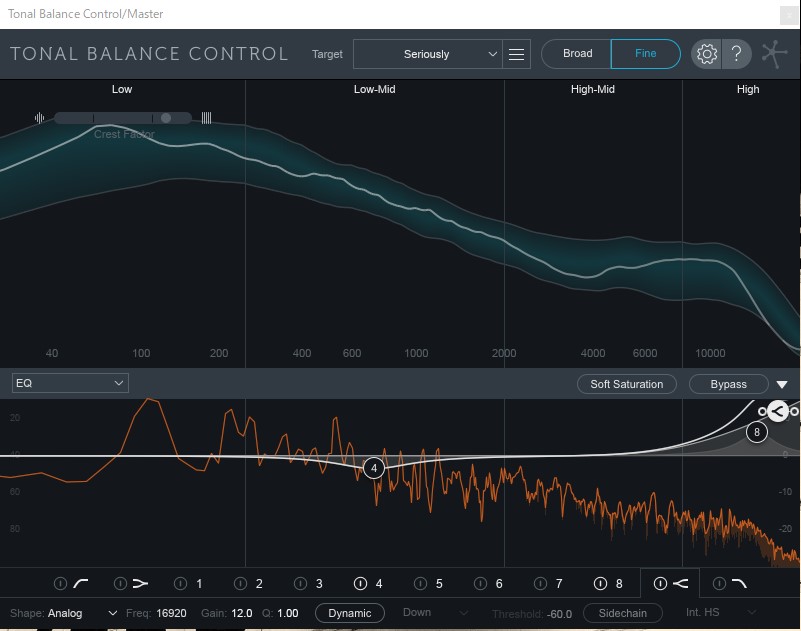
Task: Select the low-pass filter band shape
Action: pyautogui.click(x=739, y=583)
